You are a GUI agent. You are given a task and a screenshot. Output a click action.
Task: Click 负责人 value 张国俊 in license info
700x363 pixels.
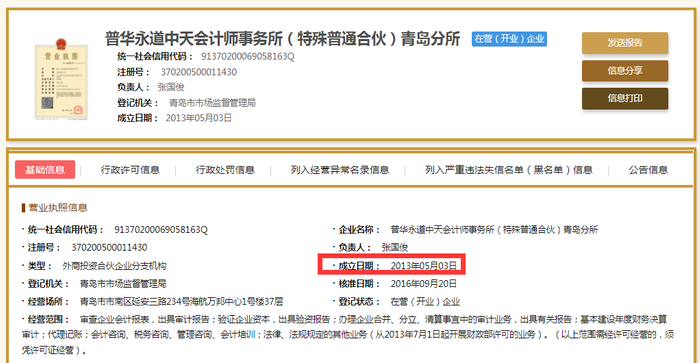pos(395,247)
